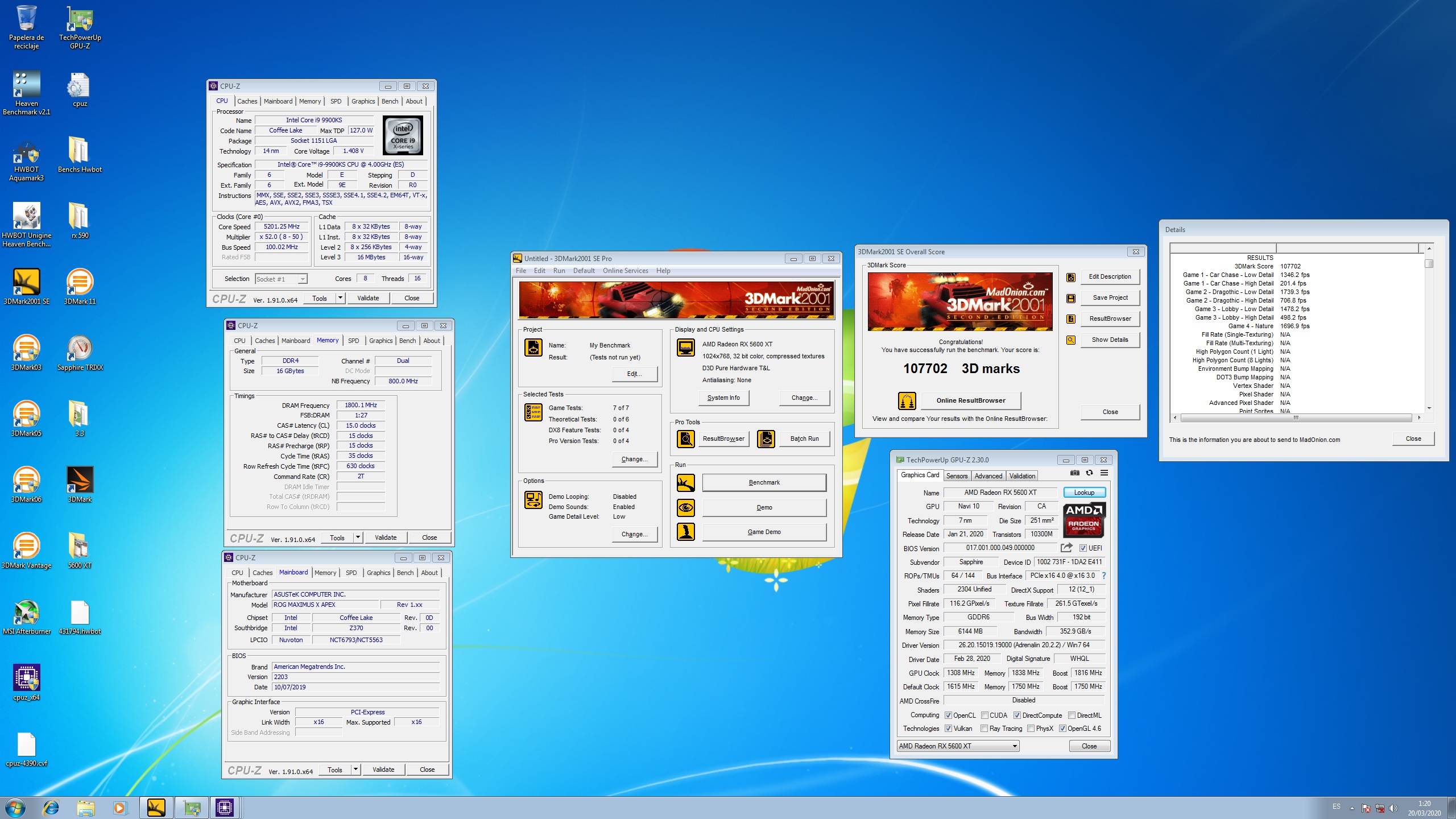Toggle the OpenGL 4.6 checkbox in GPU-Z
The height and width of the screenshot is (819, 1456).
[1062, 729]
